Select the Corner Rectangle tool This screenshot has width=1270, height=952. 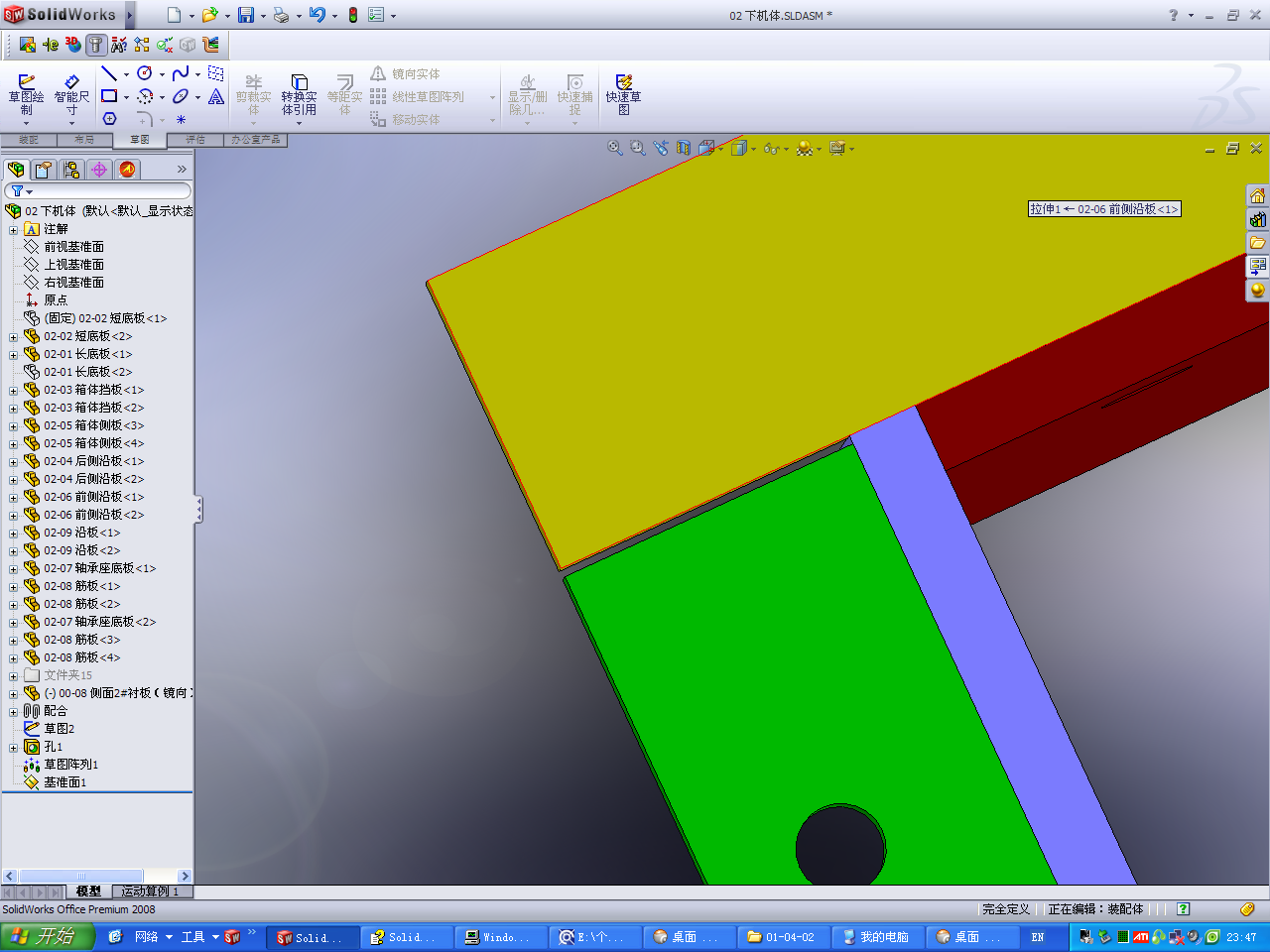(109, 96)
